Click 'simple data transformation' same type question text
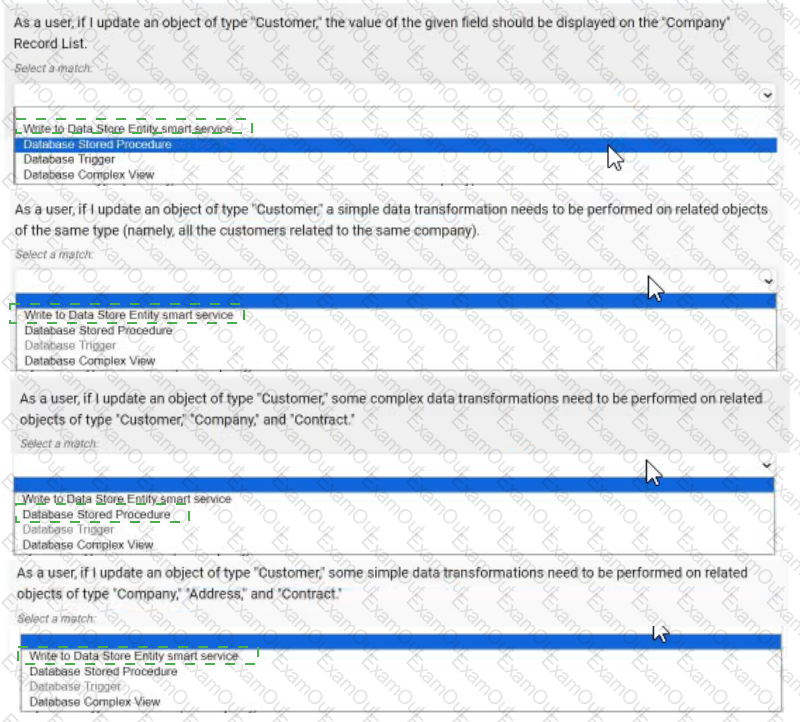The height and width of the screenshot is (722, 800). point(391,220)
